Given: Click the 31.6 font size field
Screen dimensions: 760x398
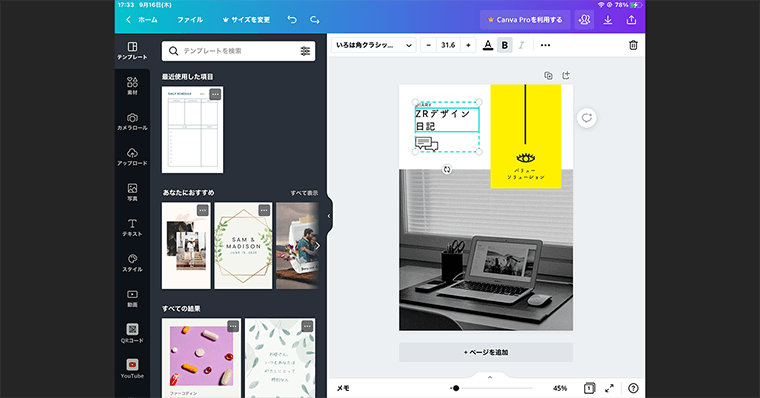Looking at the screenshot, I should pos(448,45).
